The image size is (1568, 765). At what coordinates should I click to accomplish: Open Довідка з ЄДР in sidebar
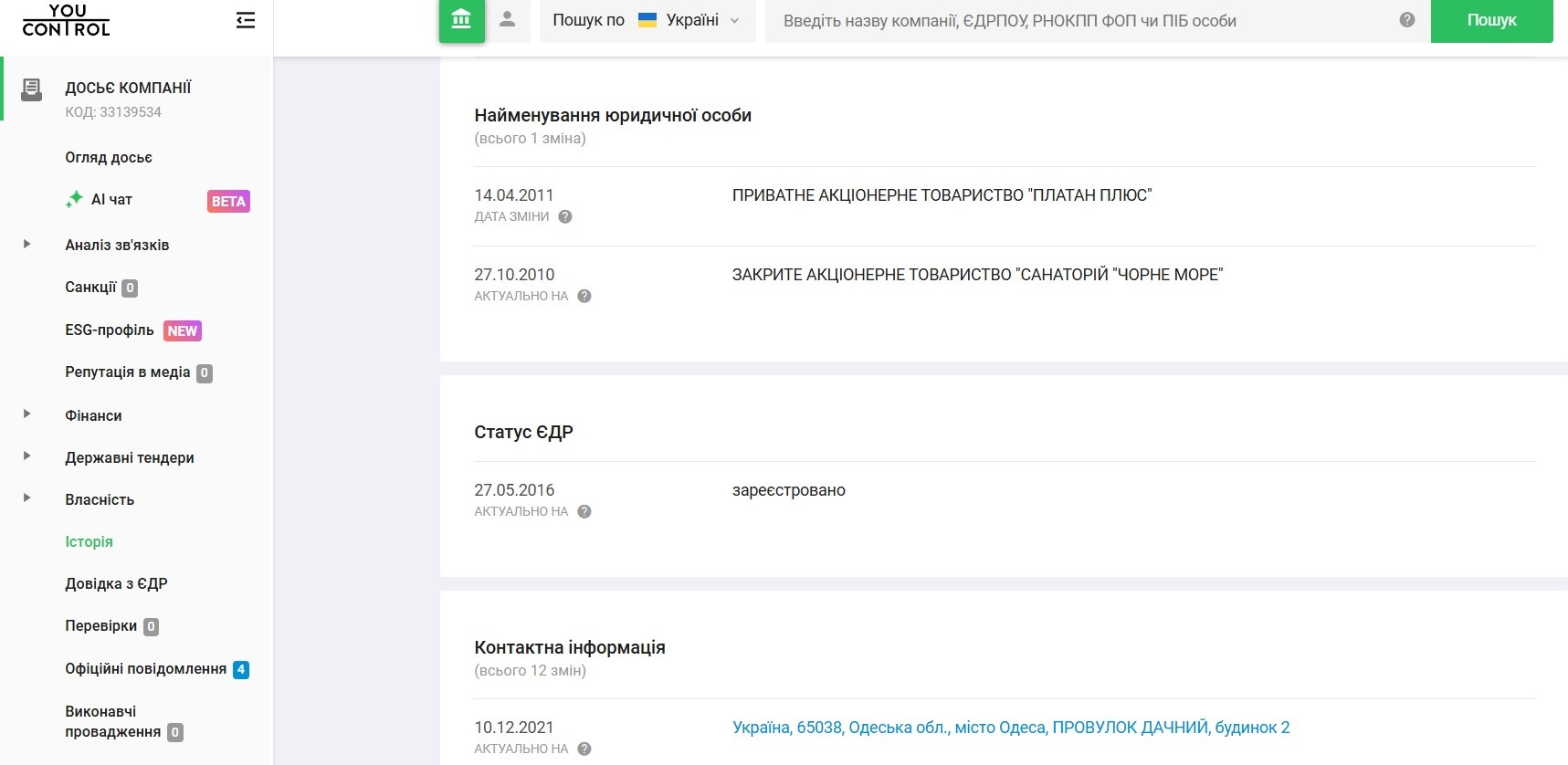116,584
